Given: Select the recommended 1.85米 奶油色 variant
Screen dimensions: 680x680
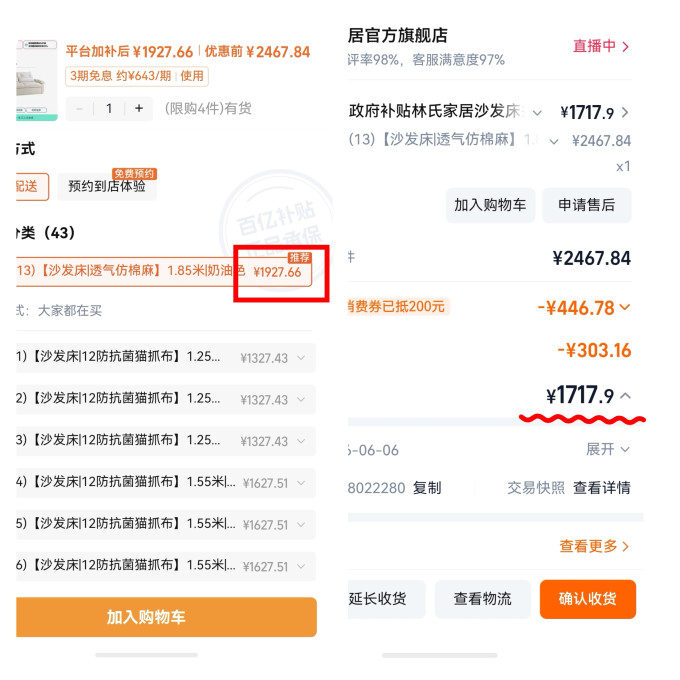Looking at the screenshot, I should (x=164, y=271).
